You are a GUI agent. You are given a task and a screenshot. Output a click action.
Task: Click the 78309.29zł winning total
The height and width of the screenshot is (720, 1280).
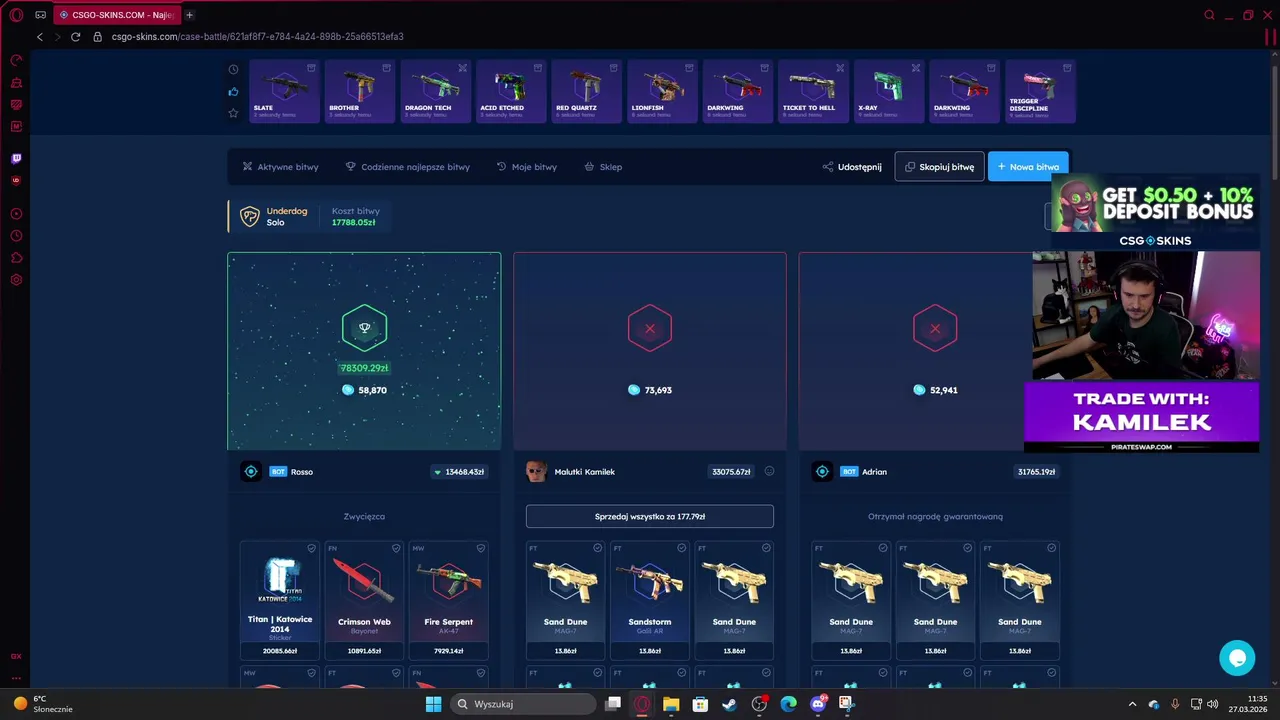(x=364, y=368)
